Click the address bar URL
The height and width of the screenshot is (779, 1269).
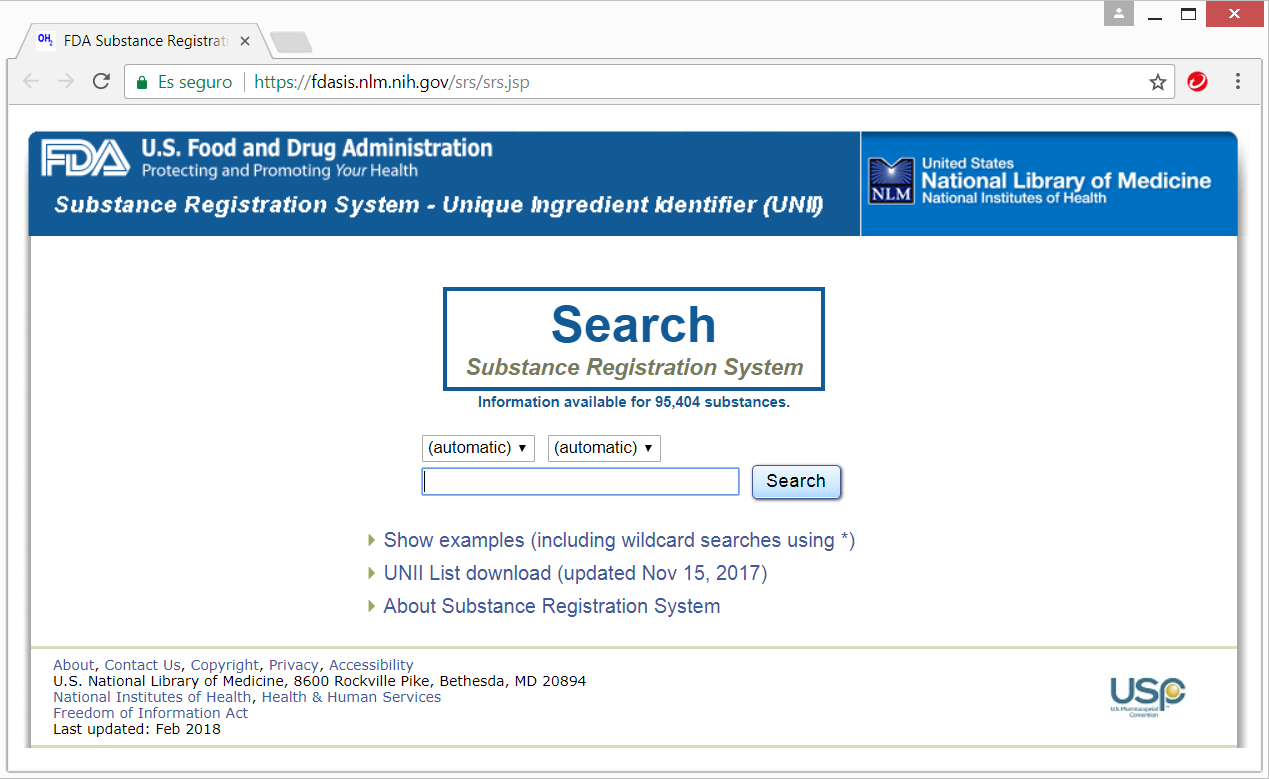[392, 82]
